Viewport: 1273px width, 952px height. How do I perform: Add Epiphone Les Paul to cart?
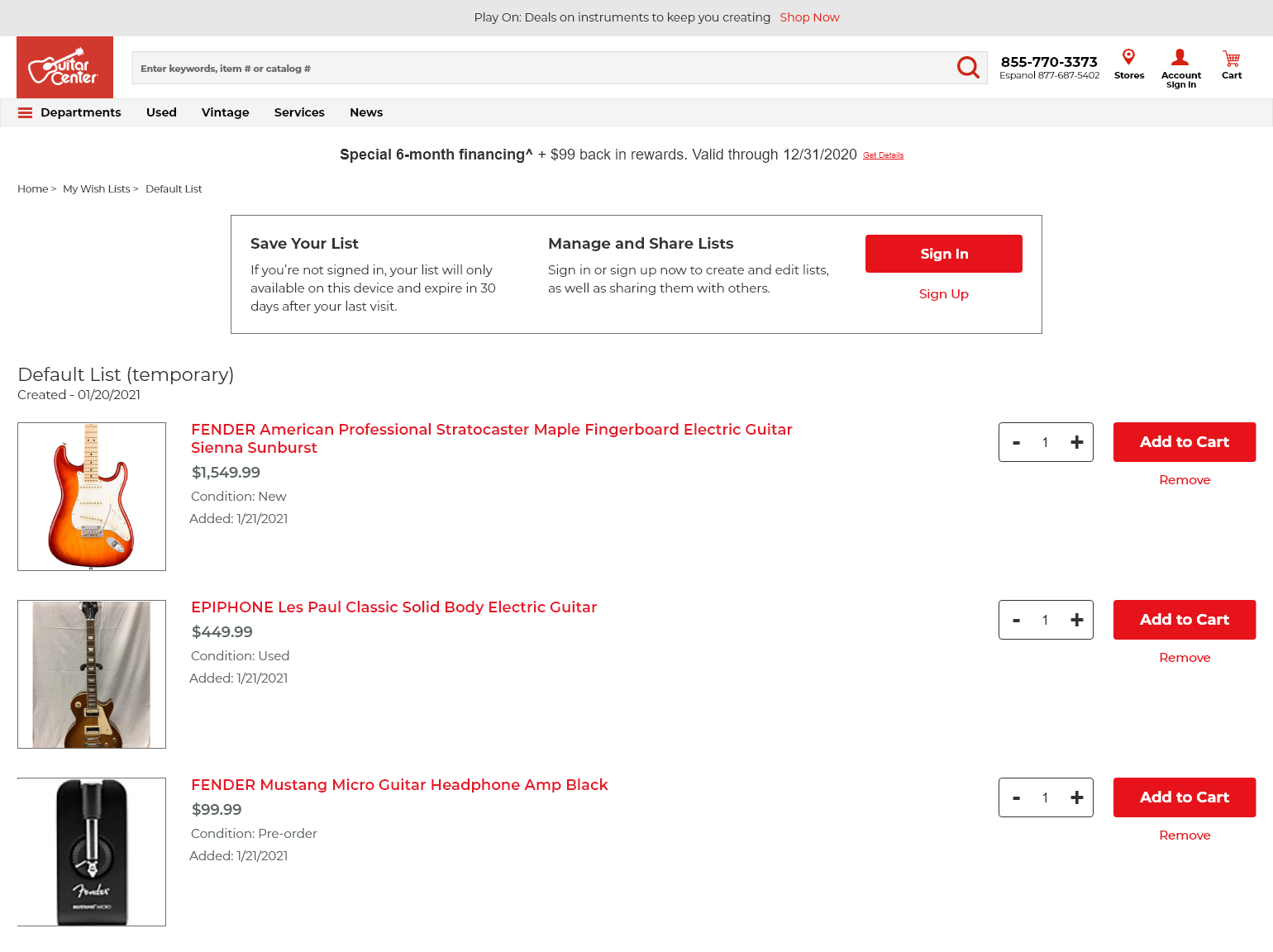pyautogui.click(x=1185, y=620)
